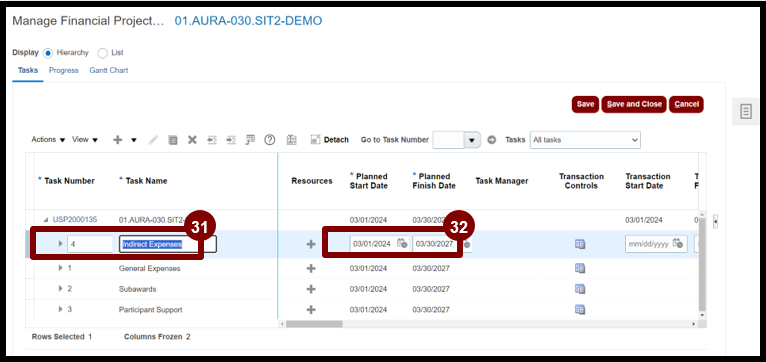Switch to the Tasks tab
The width and height of the screenshot is (766, 362).
28,70
